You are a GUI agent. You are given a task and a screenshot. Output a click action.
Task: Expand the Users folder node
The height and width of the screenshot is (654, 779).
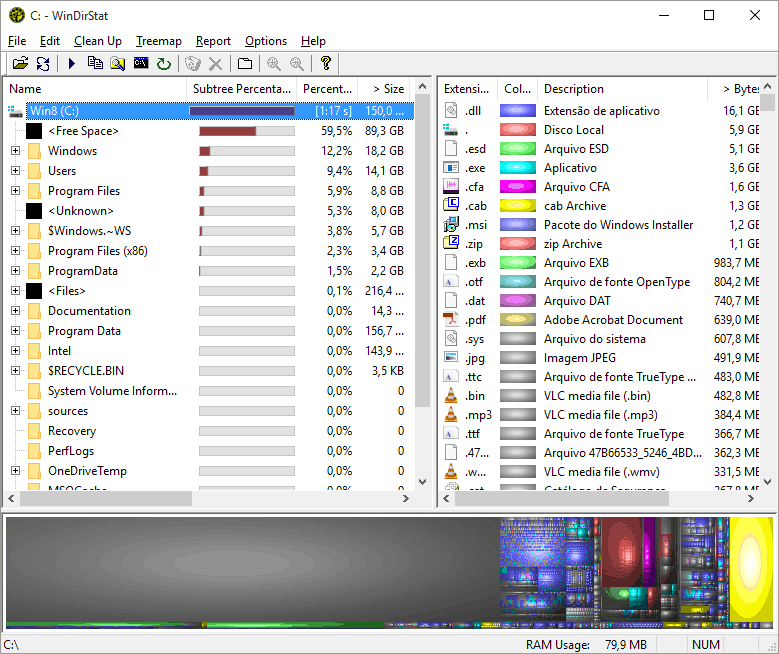[15, 170]
